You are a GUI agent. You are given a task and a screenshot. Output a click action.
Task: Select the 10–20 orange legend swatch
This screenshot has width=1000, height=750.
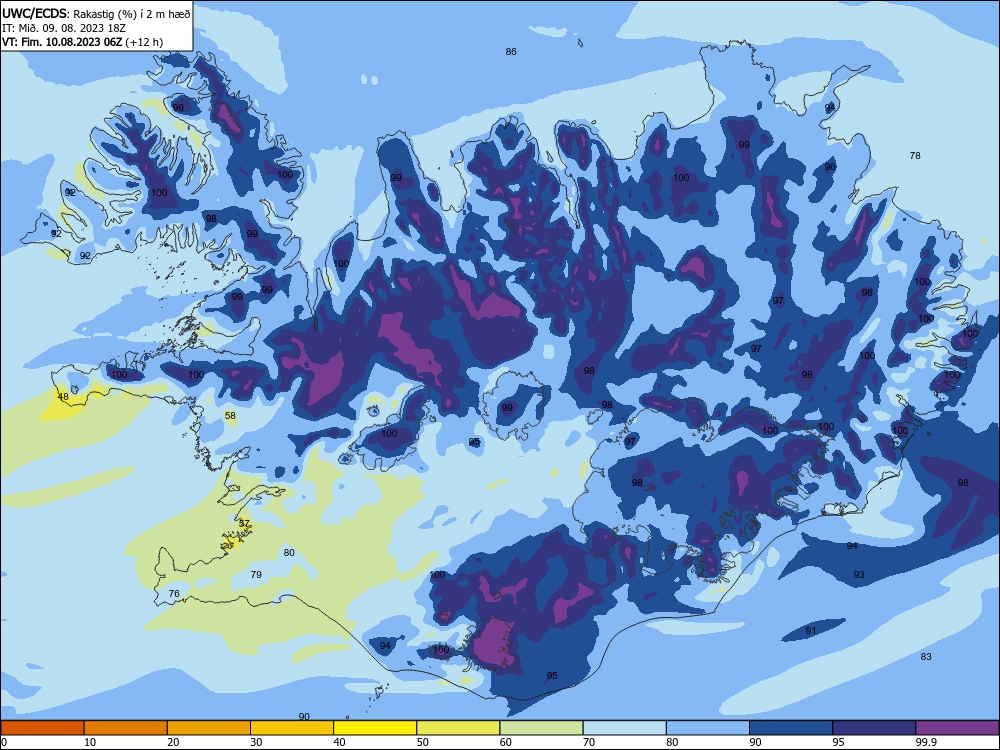(x=126, y=728)
